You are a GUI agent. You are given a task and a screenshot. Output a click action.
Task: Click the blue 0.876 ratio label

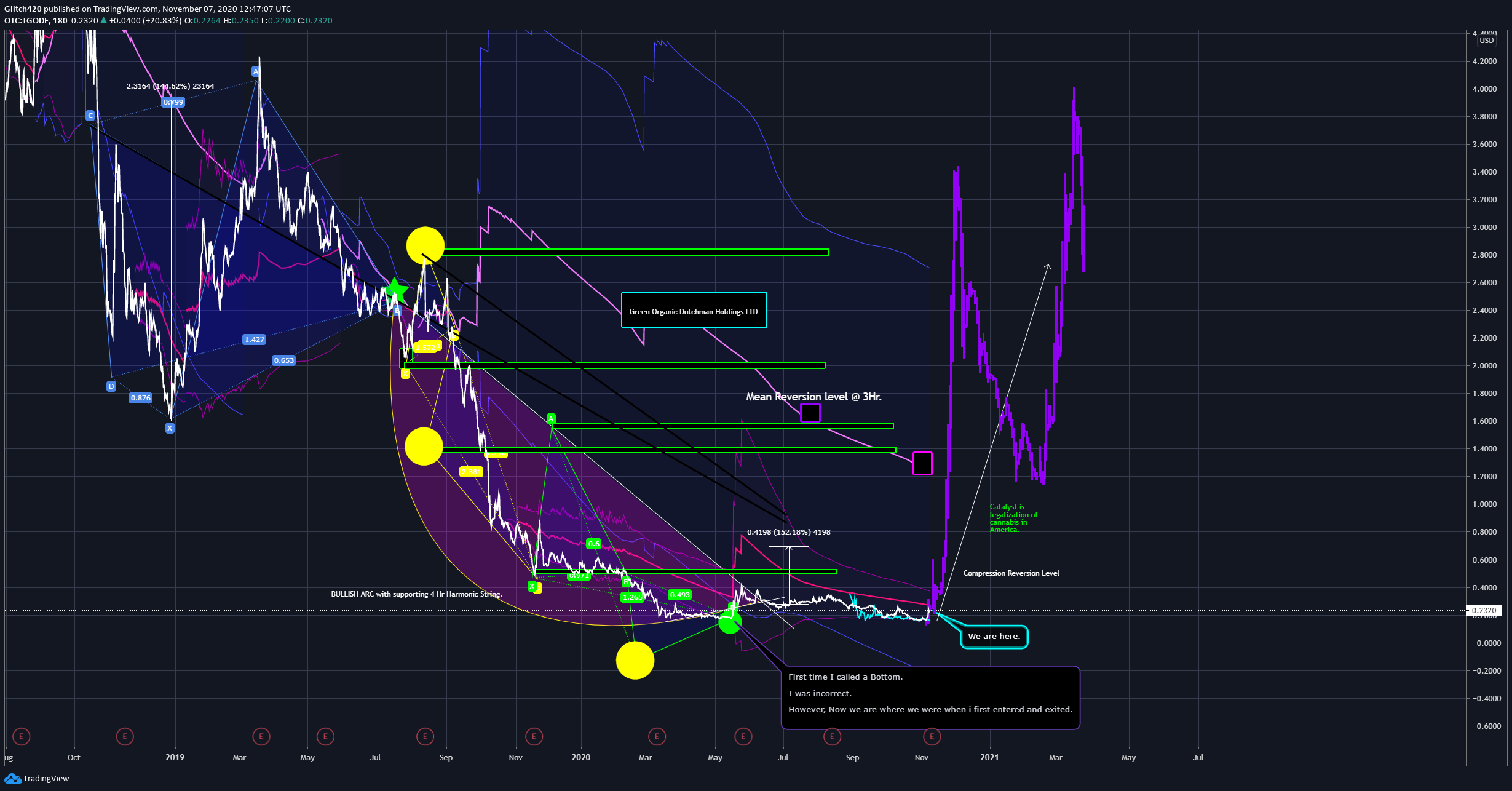click(x=141, y=398)
